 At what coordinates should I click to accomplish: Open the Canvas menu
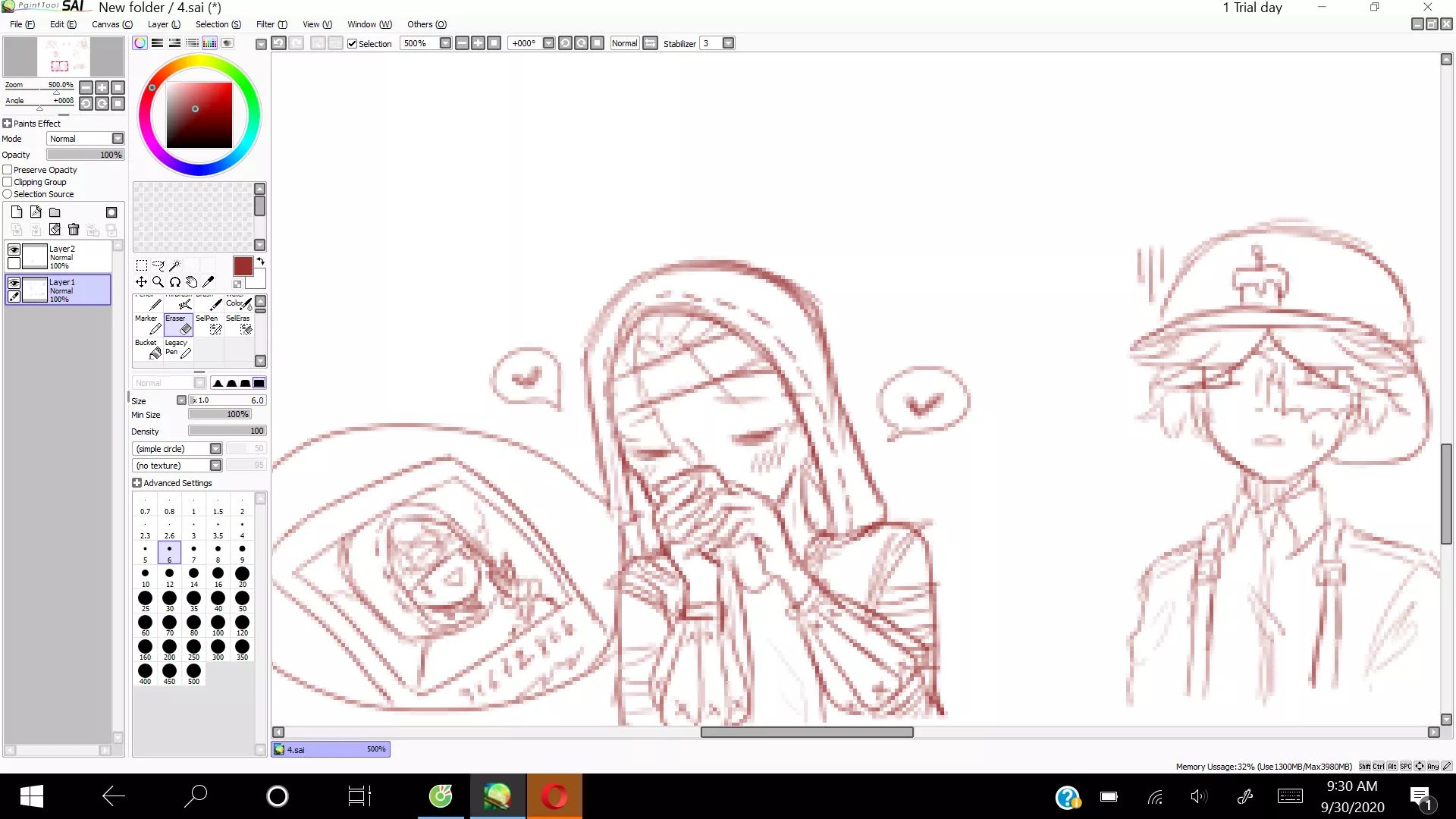point(112,24)
